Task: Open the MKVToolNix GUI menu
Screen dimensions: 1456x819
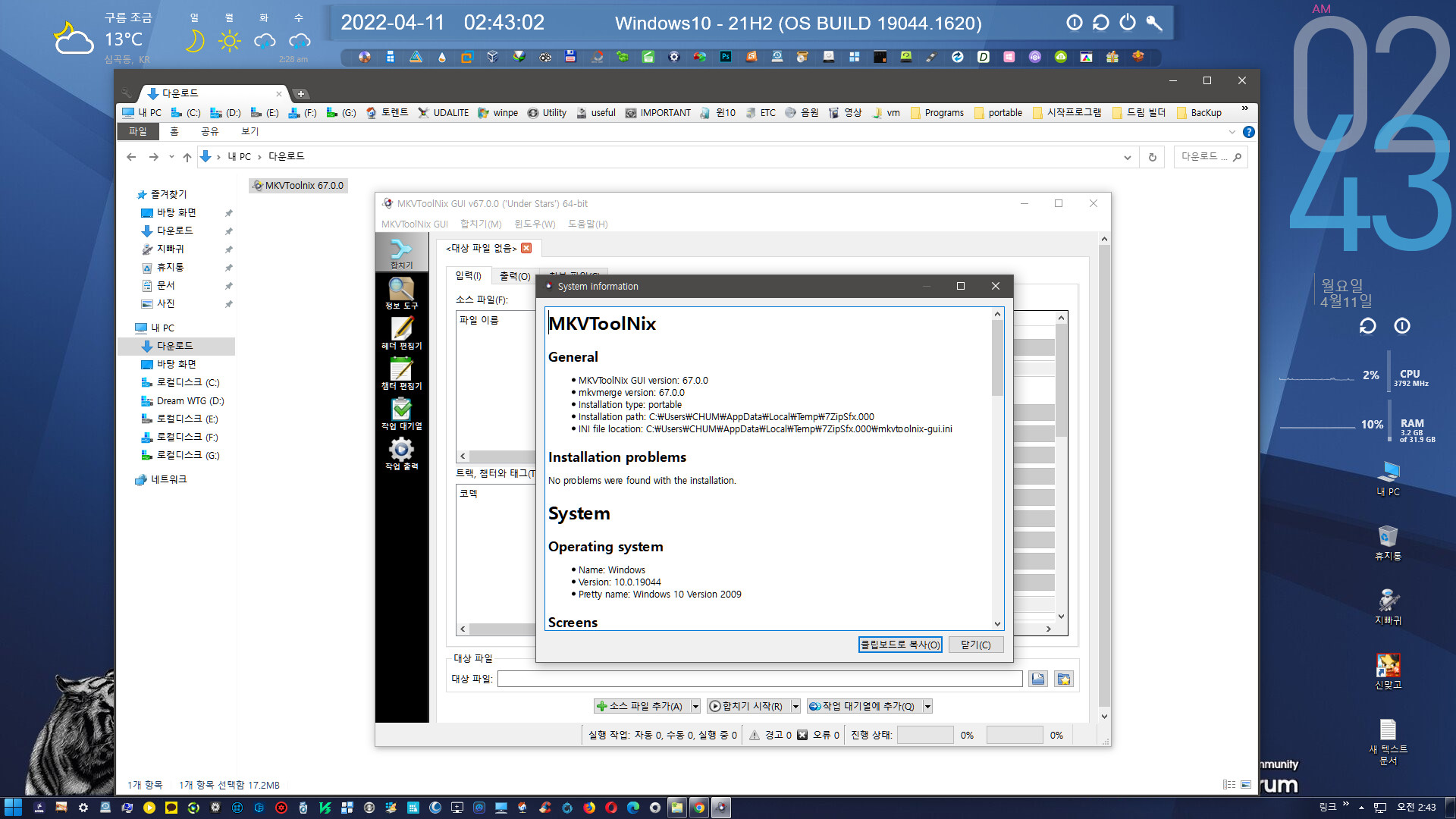Action: click(x=414, y=224)
